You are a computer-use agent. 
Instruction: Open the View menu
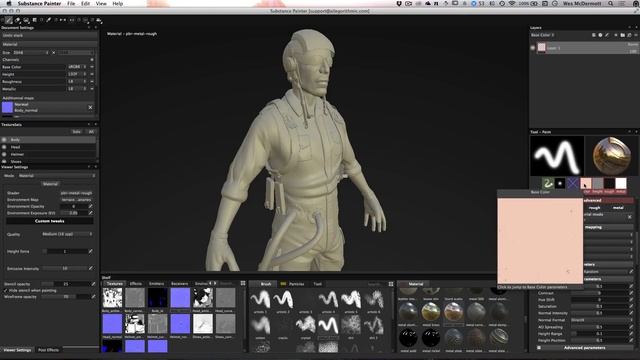click(101, 4)
